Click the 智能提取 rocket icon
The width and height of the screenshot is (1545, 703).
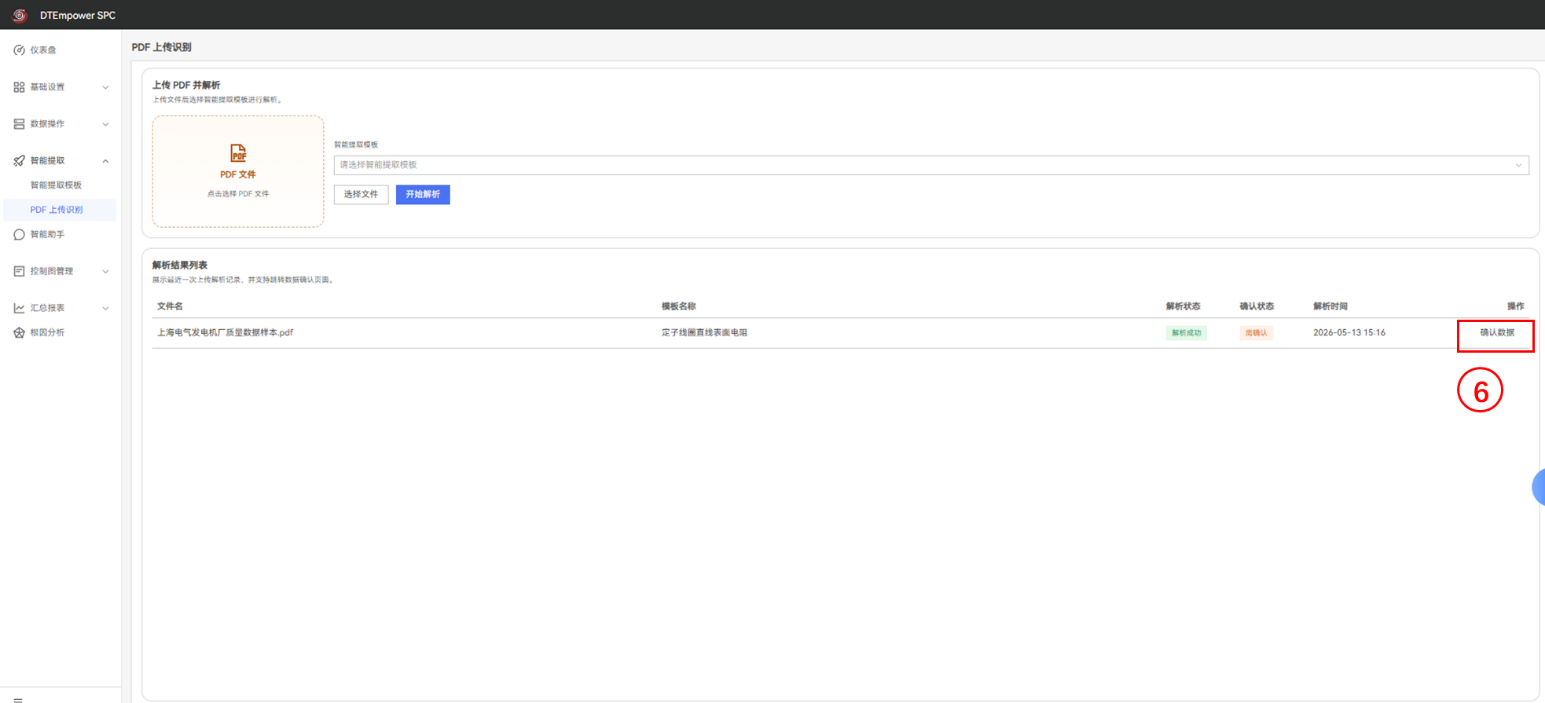tap(19, 161)
